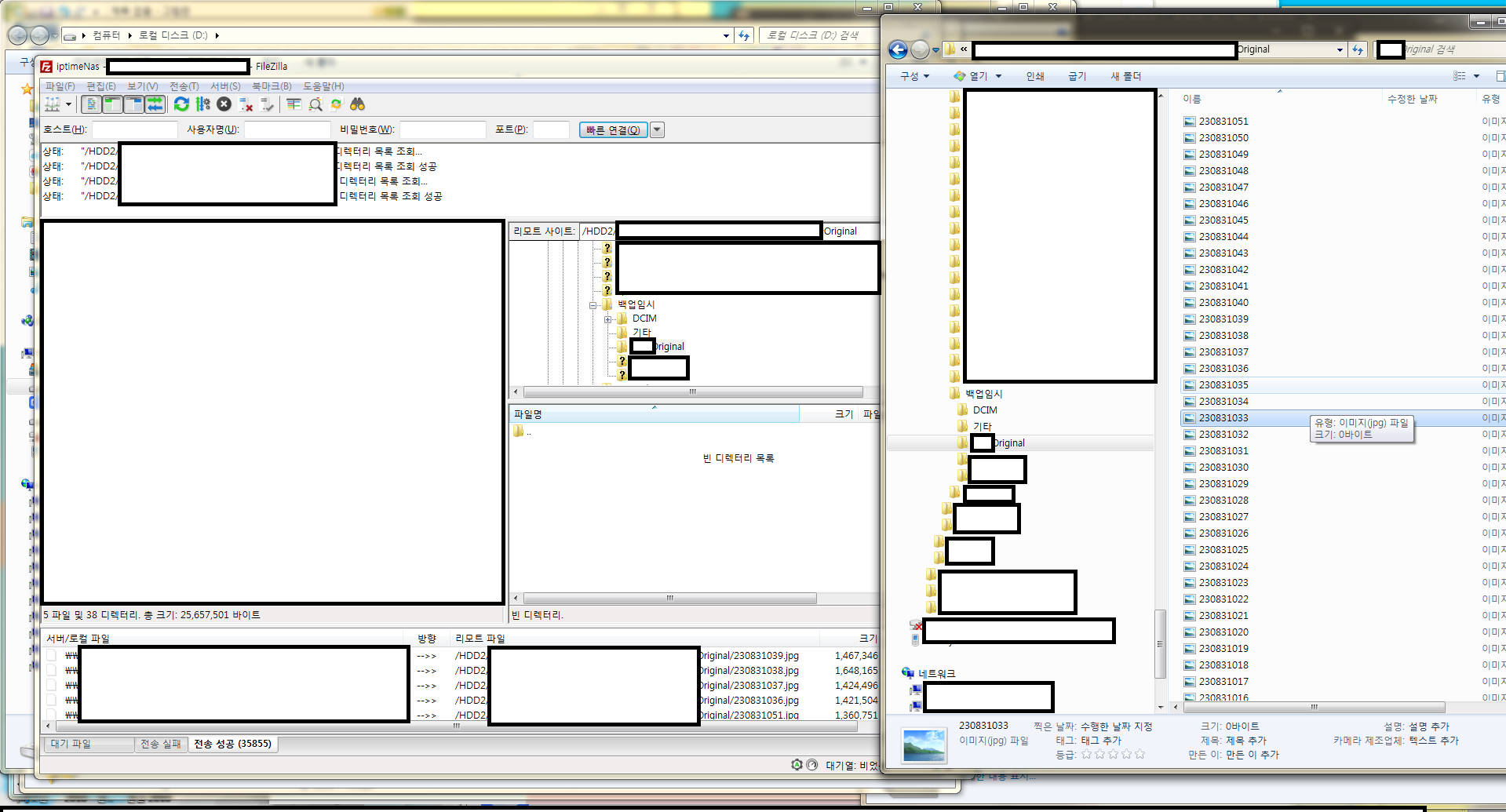The height and width of the screenshot is (812, 1506).
Task: Reconnect to the last used server
Action: [x=267, y=104]
